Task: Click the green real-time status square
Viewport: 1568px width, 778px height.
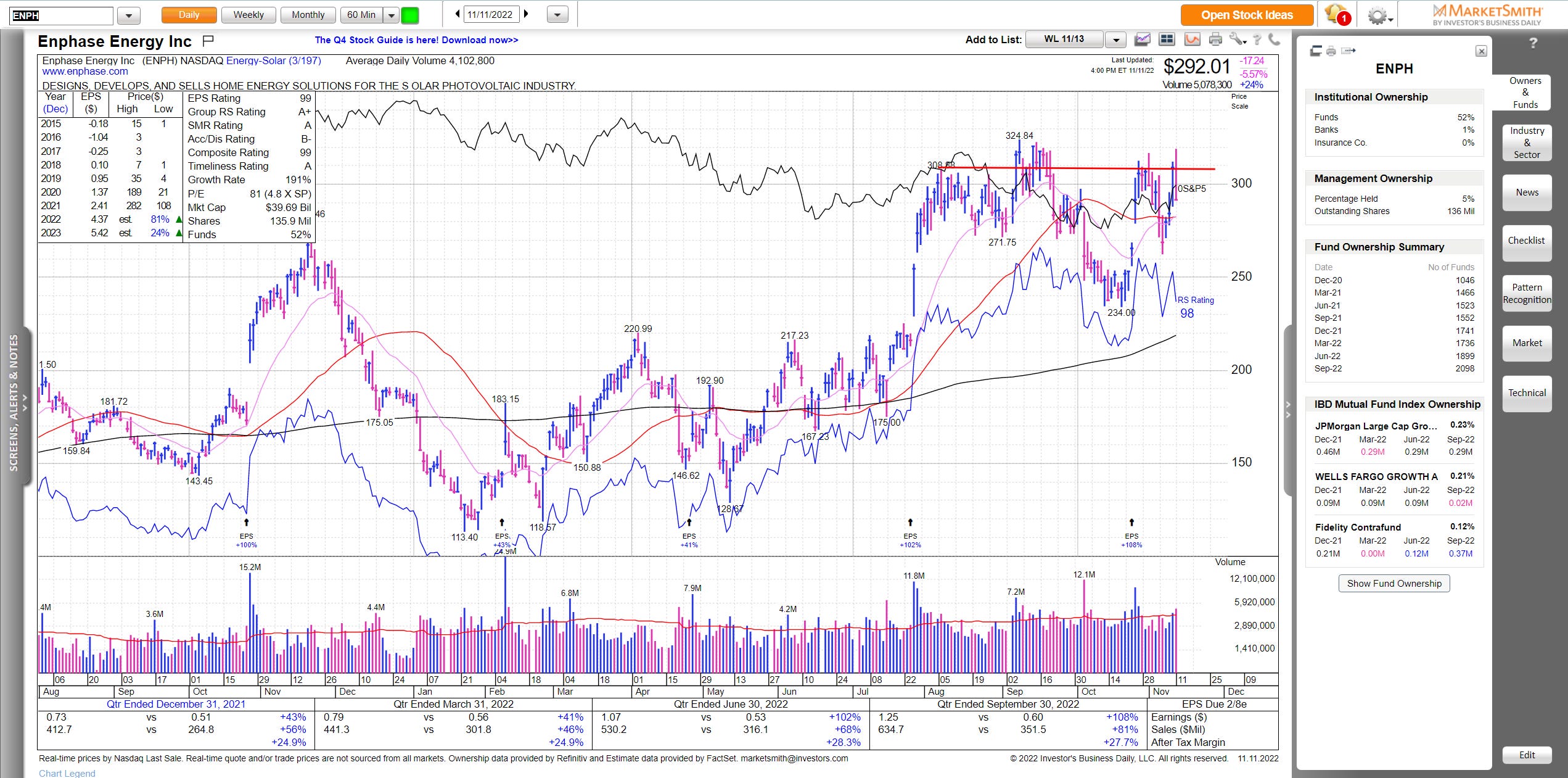Action: click(x=410, y=15)
